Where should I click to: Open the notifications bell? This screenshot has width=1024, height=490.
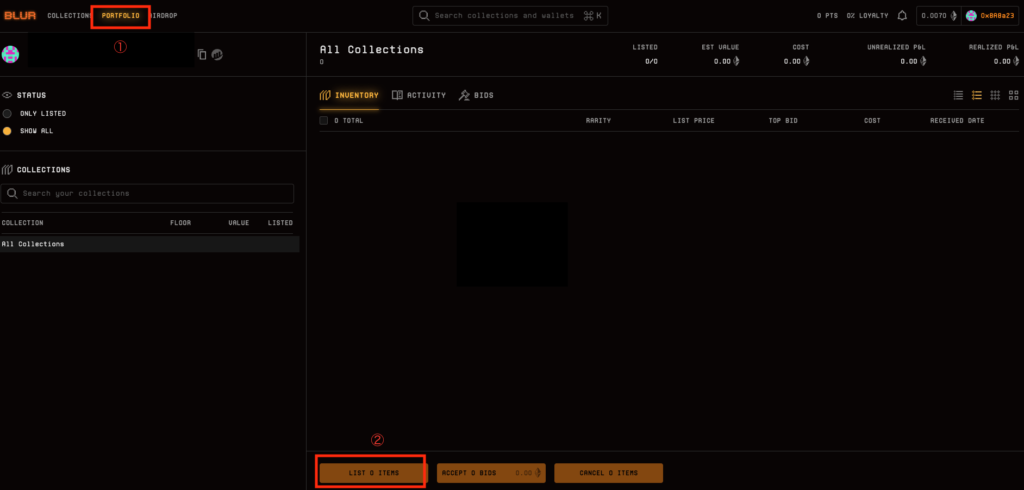[903, 16]
